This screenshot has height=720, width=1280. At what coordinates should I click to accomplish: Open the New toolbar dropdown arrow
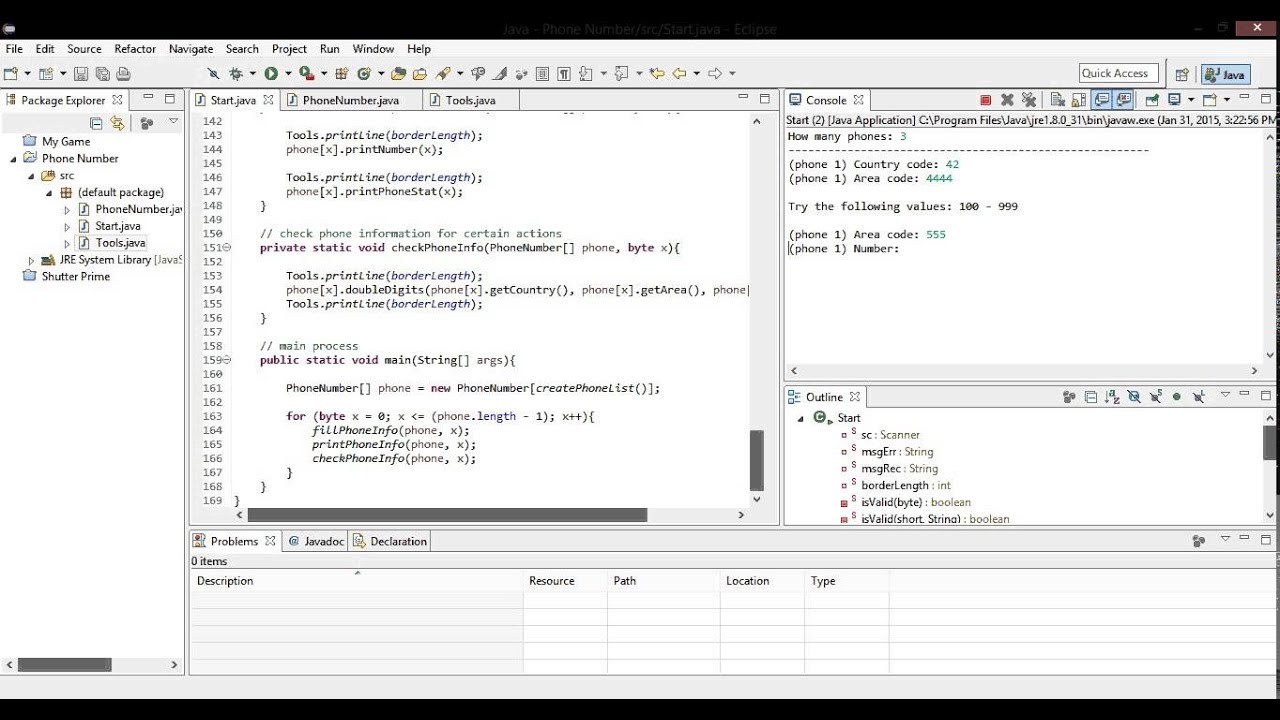(x=28, y=74)
